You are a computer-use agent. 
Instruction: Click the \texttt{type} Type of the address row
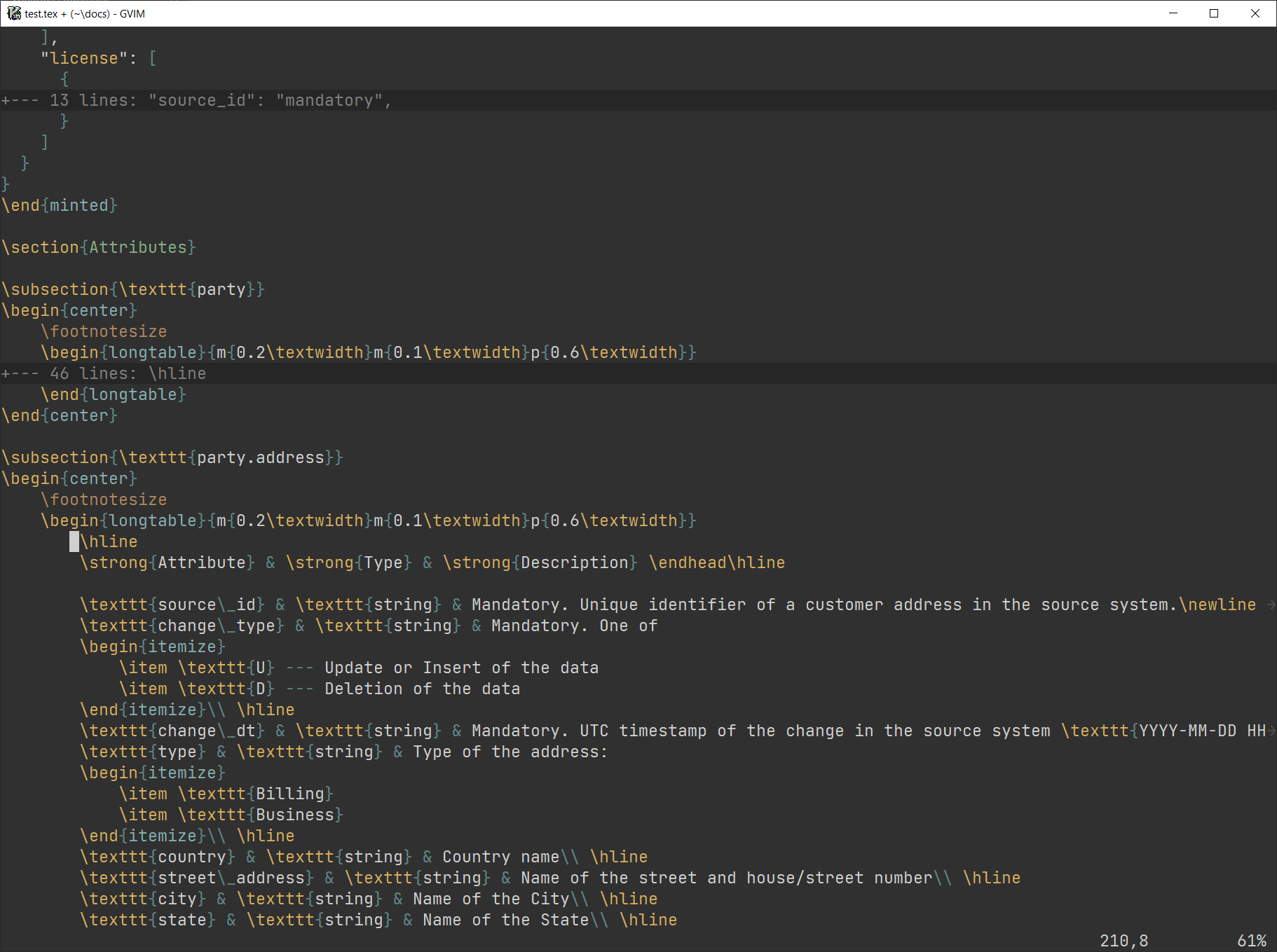click(x=343, y=752)
